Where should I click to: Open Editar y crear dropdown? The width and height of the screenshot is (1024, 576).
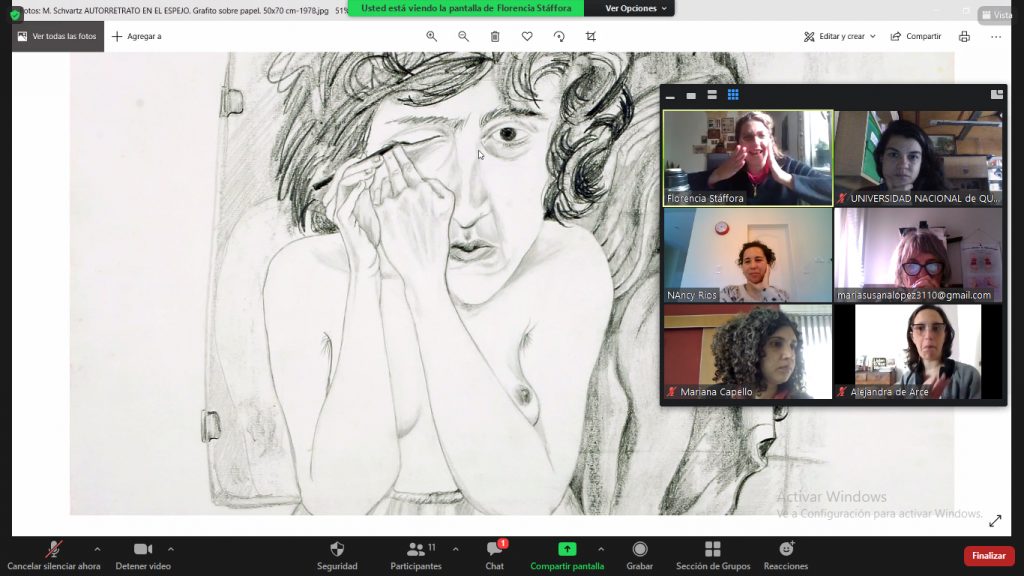tap(840, 36)
